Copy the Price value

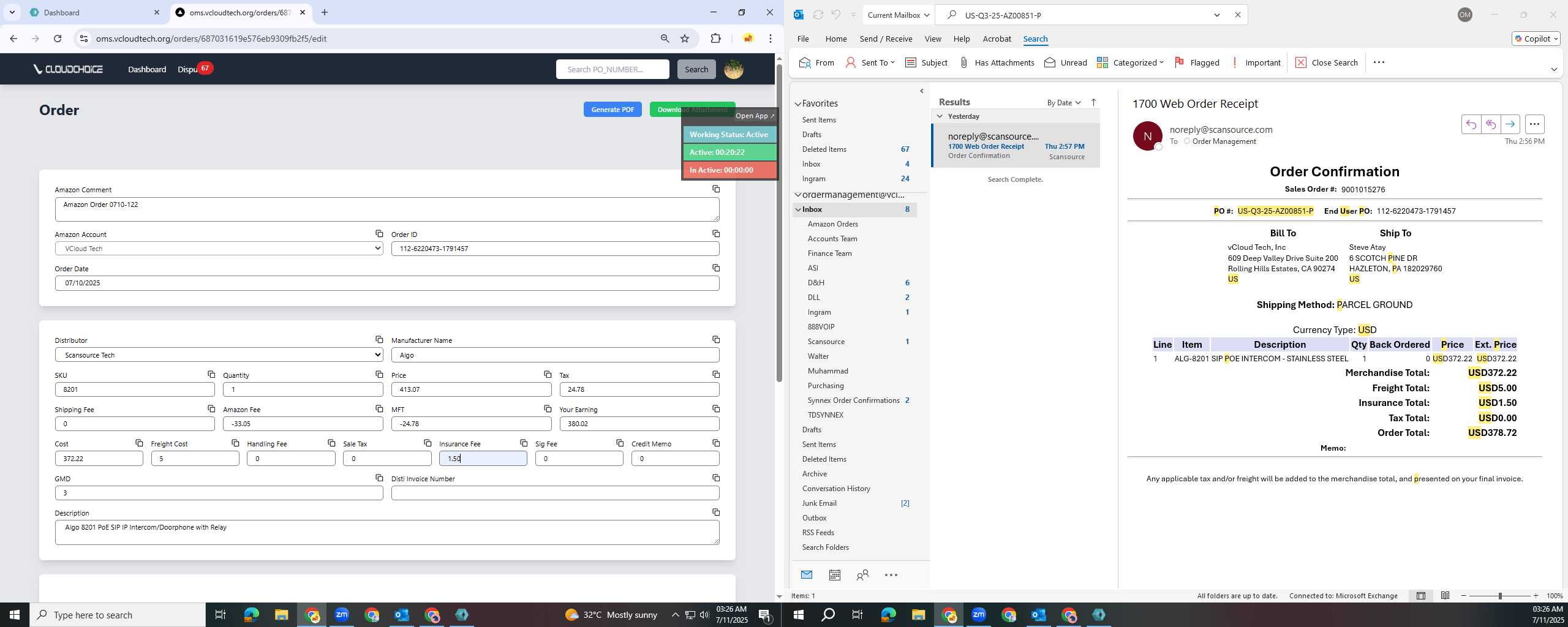point(548,374)
